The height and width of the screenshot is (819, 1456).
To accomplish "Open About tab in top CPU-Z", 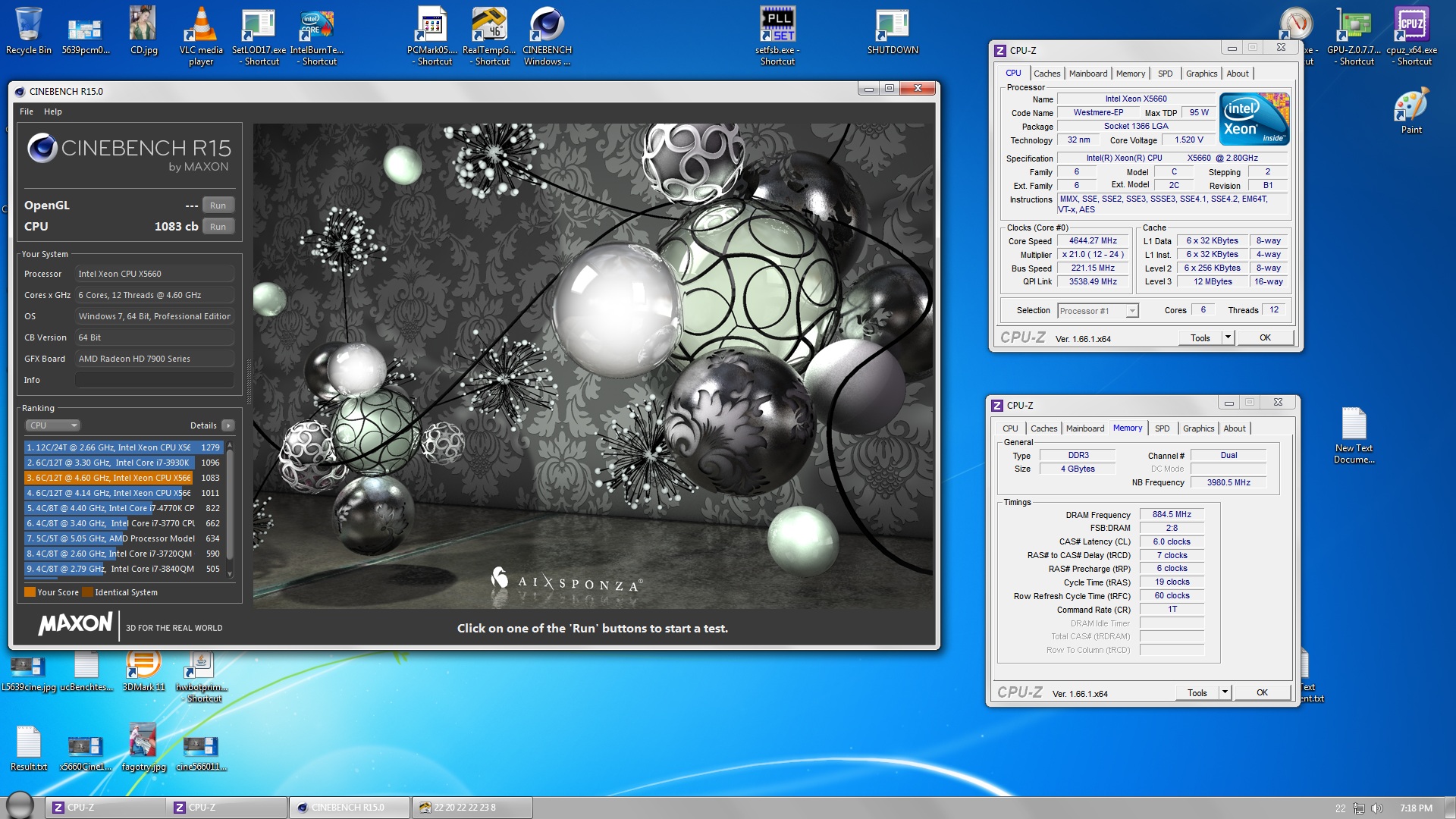I will click(x=1238, y=74).
